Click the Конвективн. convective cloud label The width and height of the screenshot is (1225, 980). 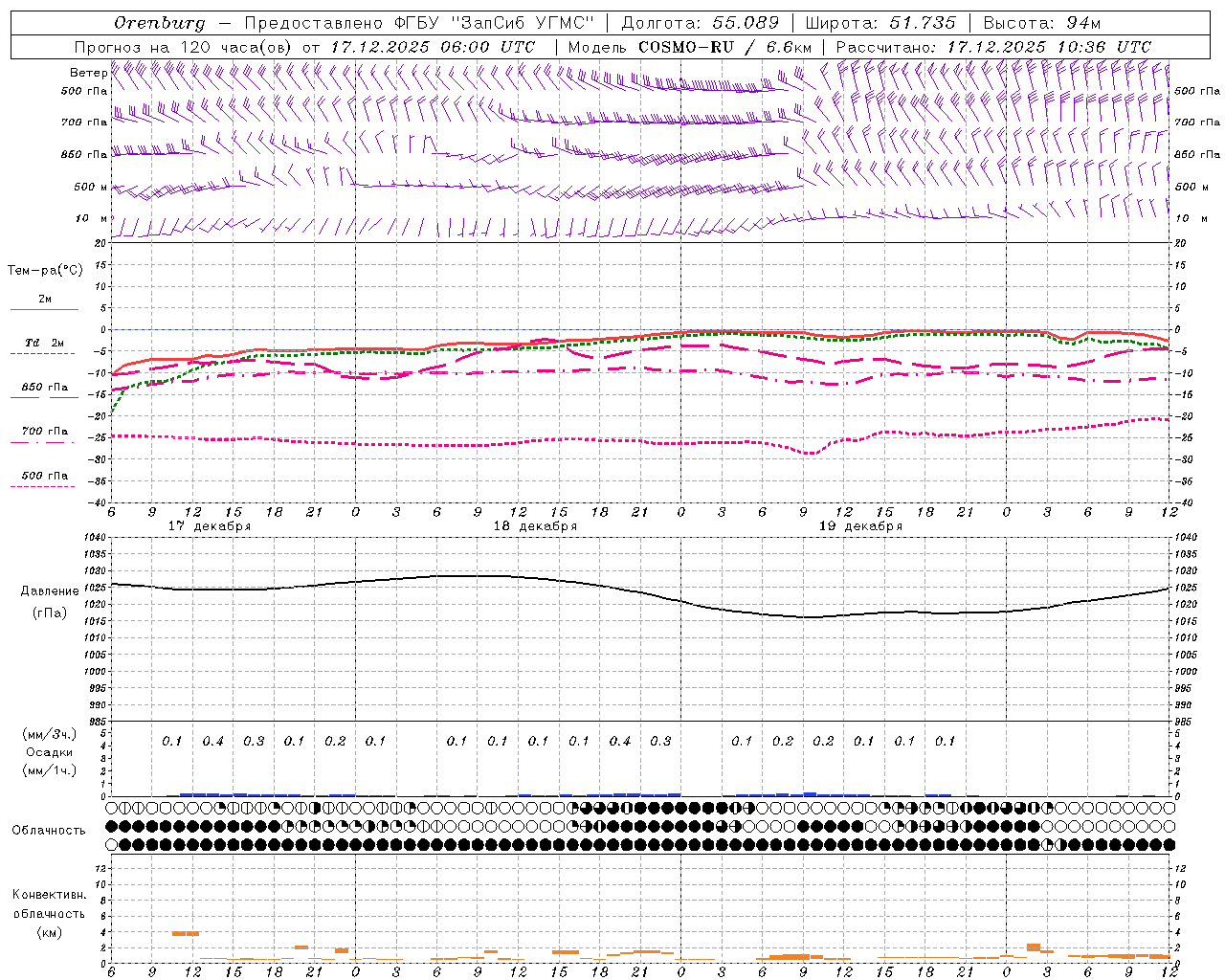(x=50, y=895)
